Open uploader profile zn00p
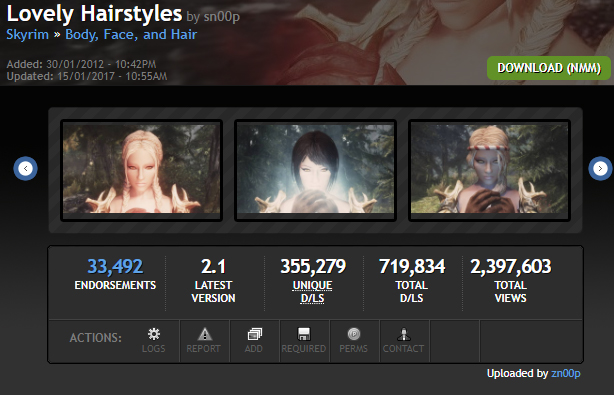Screen dimensions: 614x395 (x=565, y=373)
